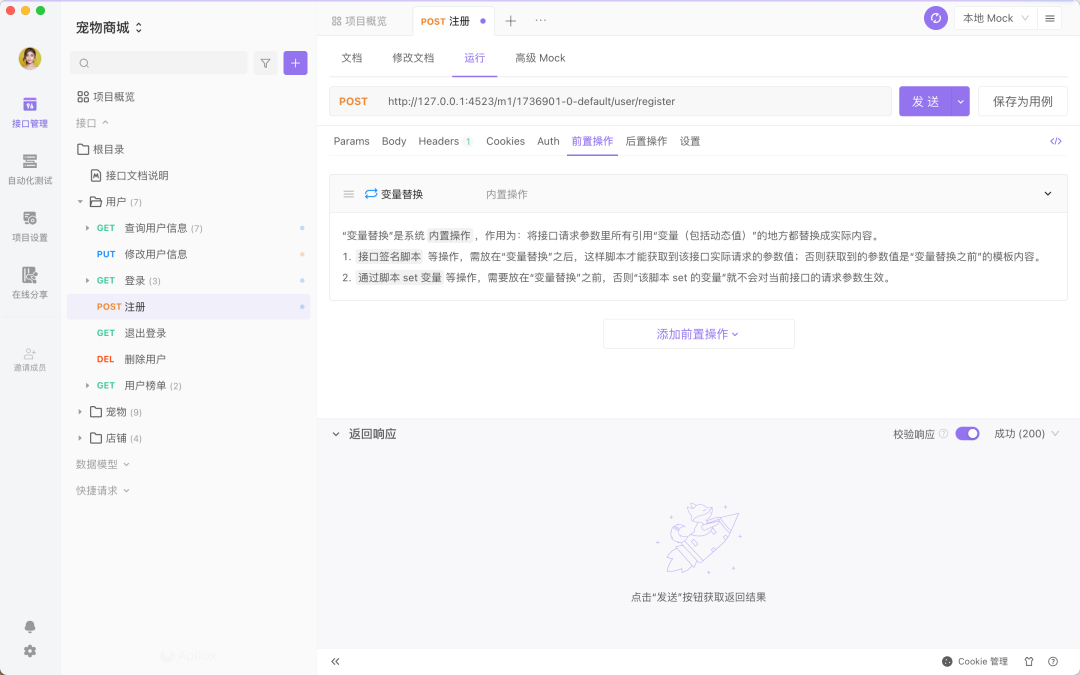Click the trash icon in the bottom bar
Viewport: 1080px width, 675px height.
(1029, 661)
